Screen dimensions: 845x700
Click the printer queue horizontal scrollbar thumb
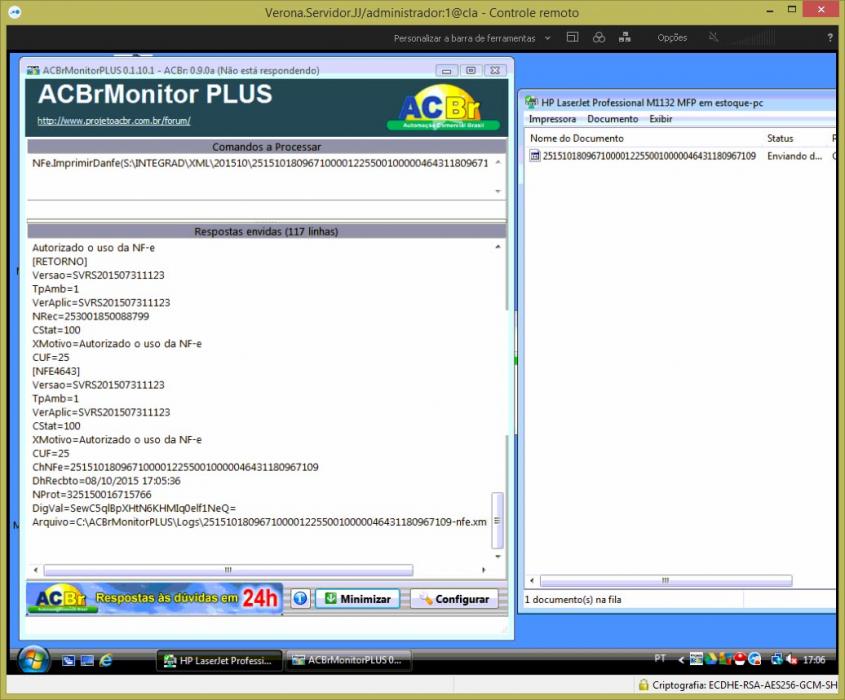pyautogui.click(x=666, y=580)
